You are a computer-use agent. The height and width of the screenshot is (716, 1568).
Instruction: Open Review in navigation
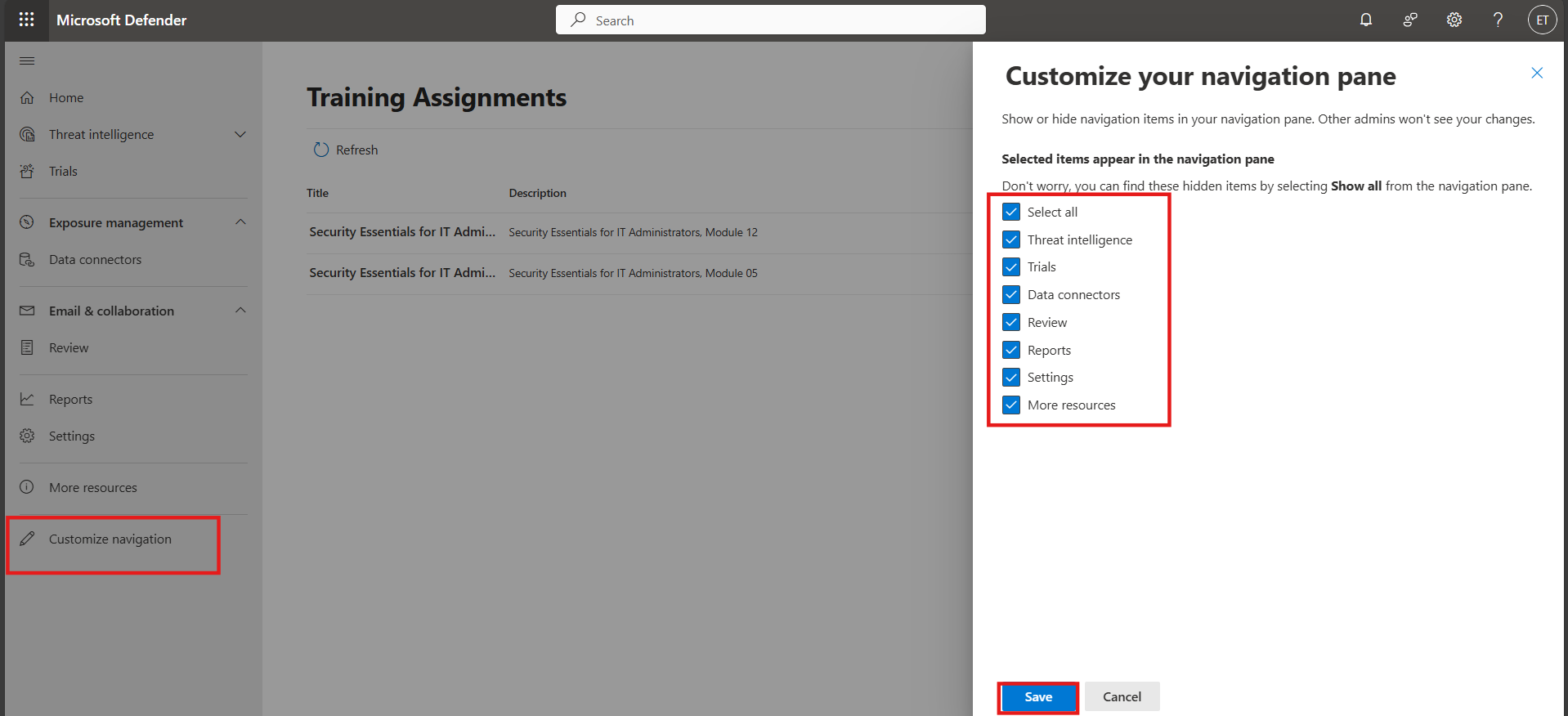click(69, 348)
